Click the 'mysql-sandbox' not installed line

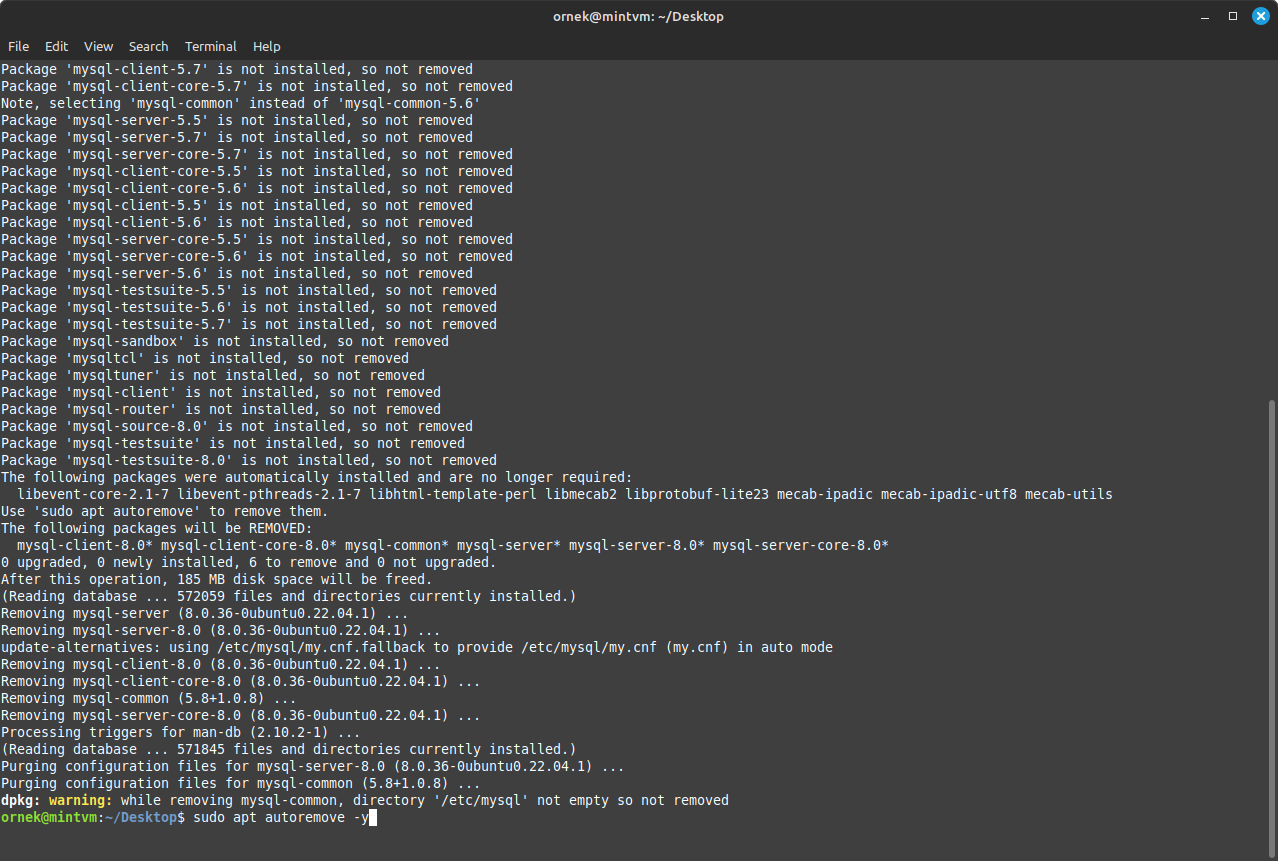pyautogui.click(x=225, y=342)
